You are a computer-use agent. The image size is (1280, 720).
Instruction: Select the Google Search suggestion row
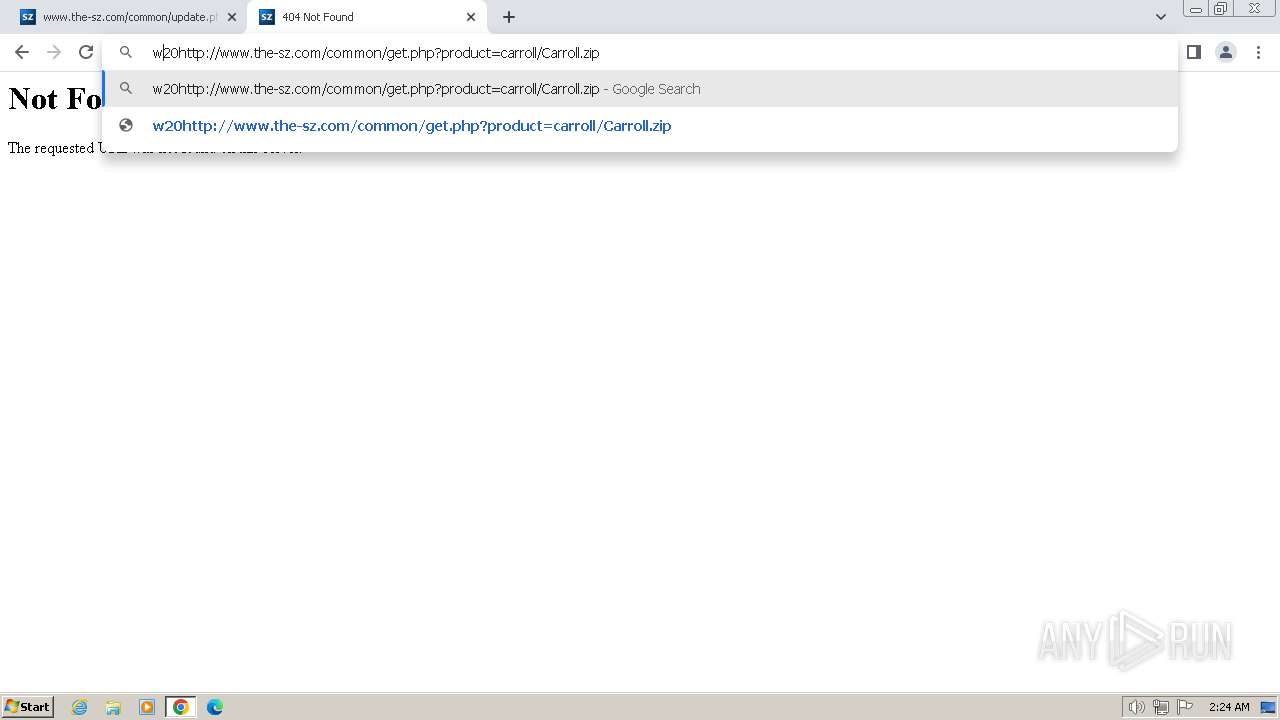(640, 89)
